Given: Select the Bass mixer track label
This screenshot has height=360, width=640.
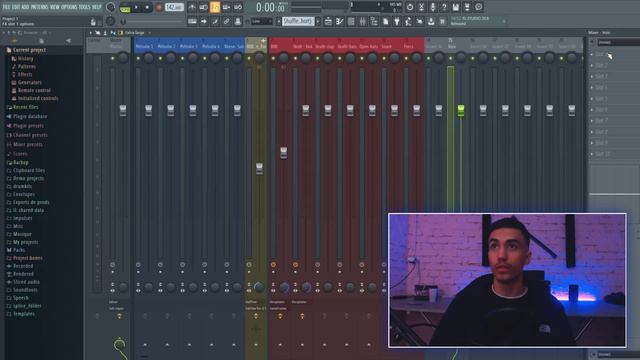Looking at the screenshot, I should pyautogui.click(x=452, y=47).
